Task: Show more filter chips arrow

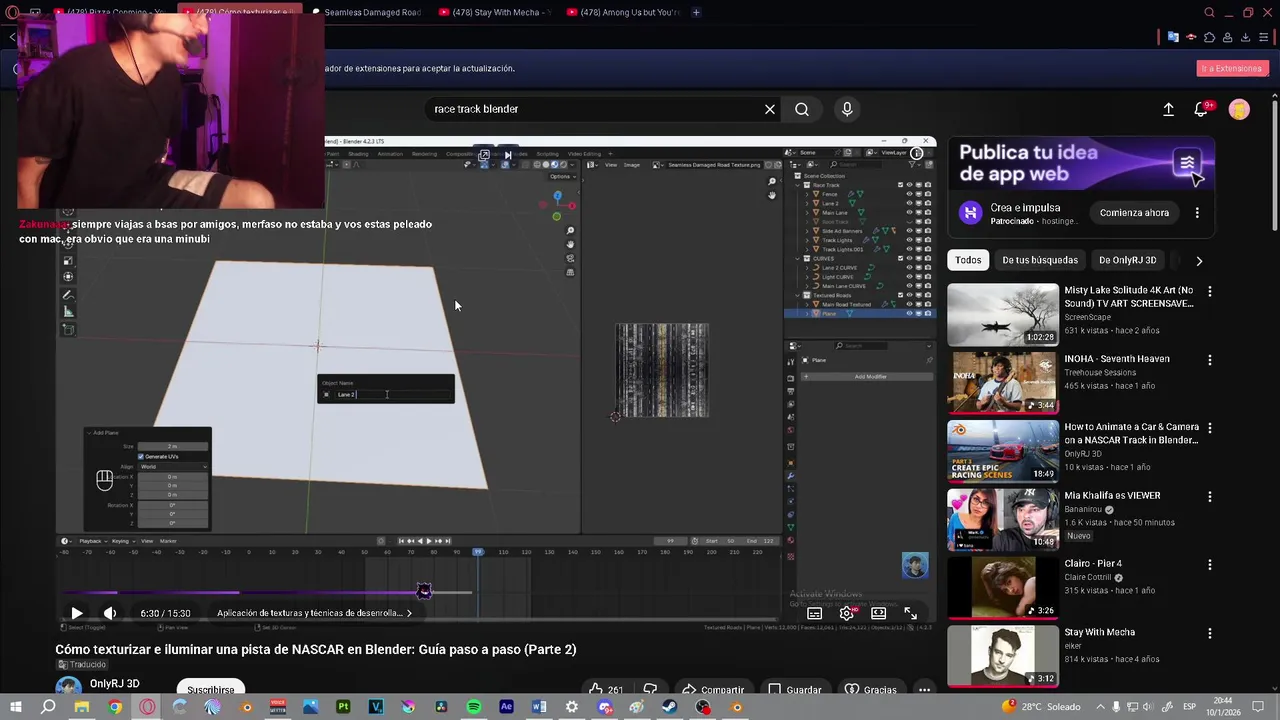Action: 1199,260
